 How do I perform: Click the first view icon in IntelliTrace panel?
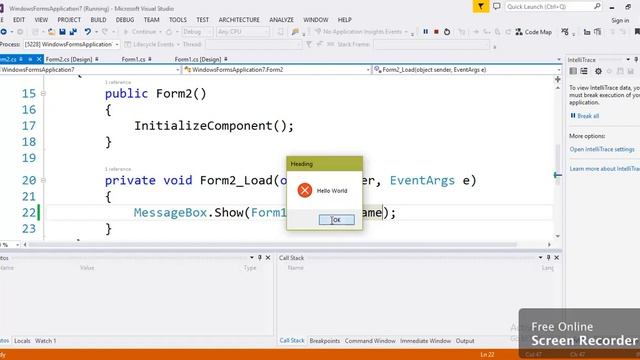[x=573, y=71]
